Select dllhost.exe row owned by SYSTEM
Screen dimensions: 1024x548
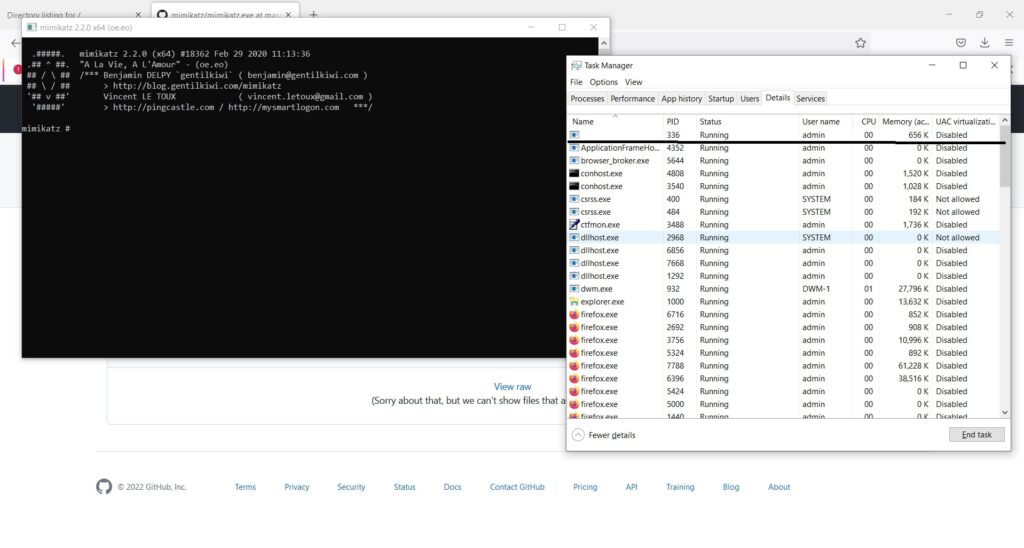point(784,238)
